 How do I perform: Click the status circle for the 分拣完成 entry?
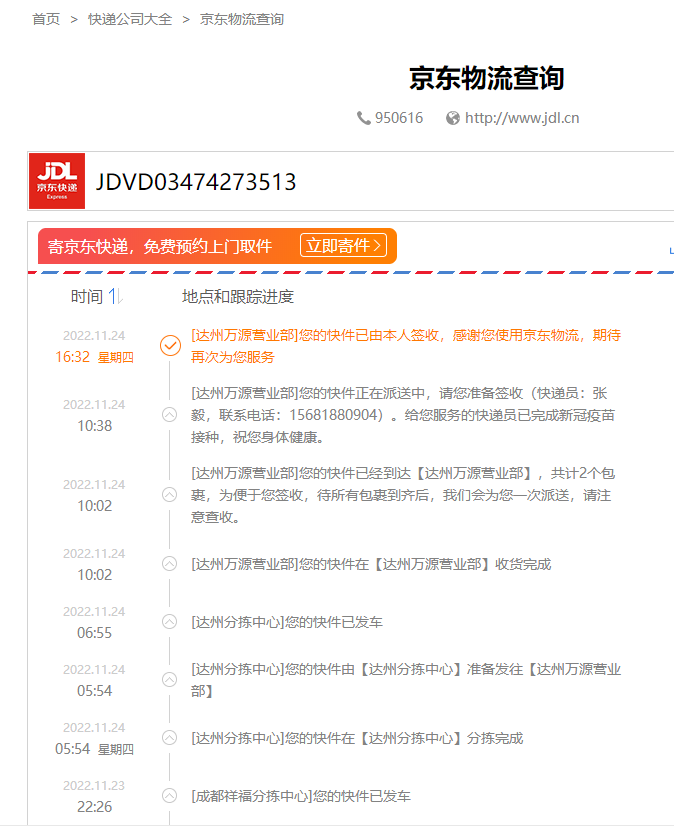pyautogui.click(x=169, y=737)
